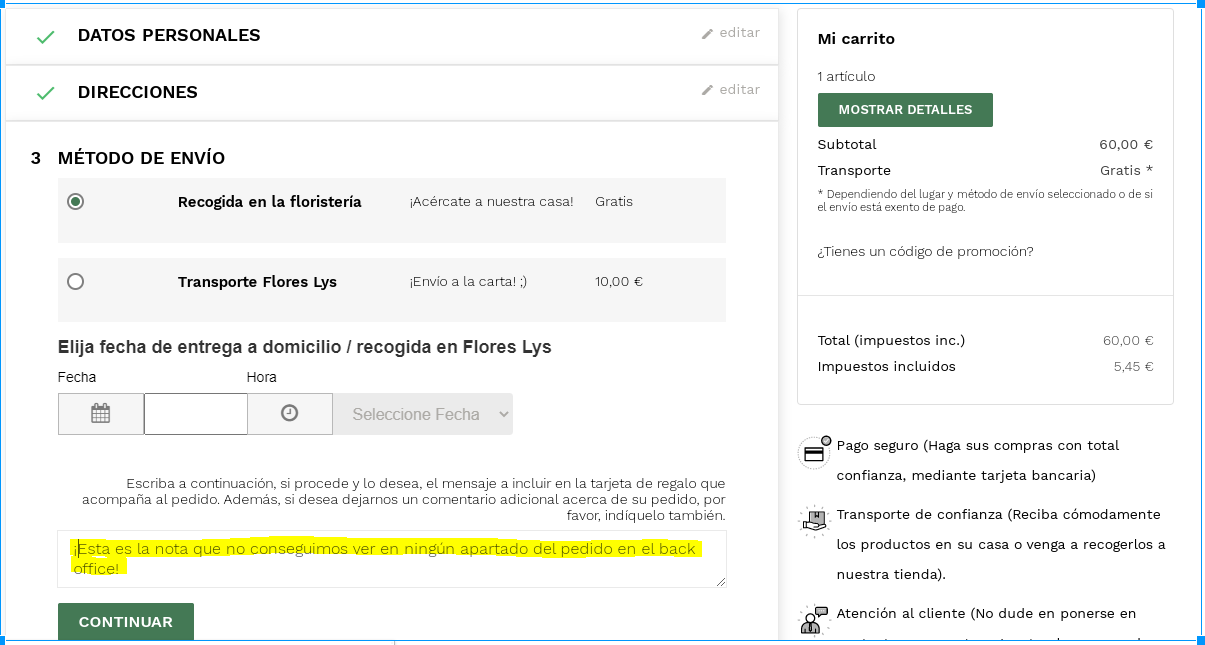1205x645 pixels.
Task: Open ¿Tienes un código de promoción? link
Action: 925,251
